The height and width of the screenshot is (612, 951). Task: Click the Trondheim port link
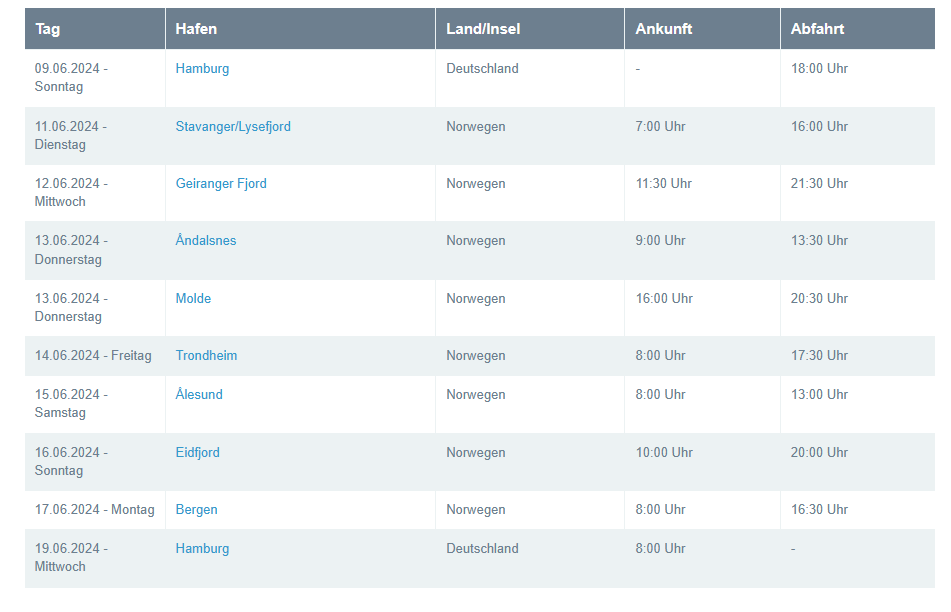click(206, 356)
